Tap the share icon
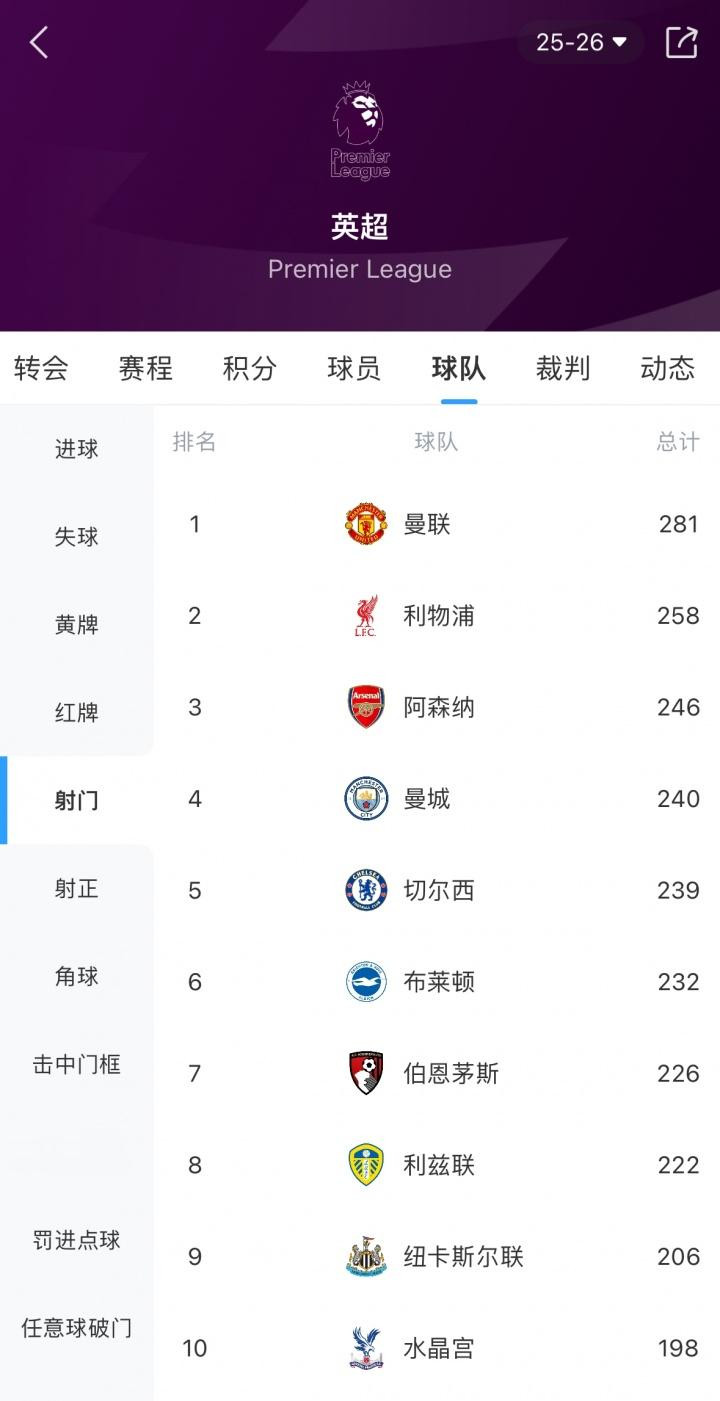 [681, 42]
